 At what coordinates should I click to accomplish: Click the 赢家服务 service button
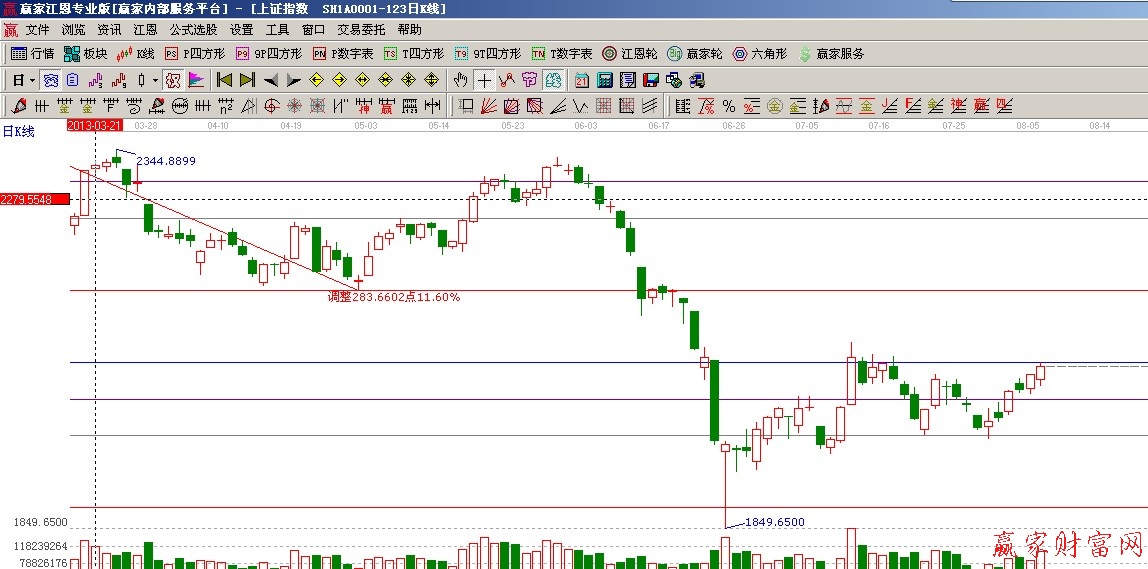[831, 54]
